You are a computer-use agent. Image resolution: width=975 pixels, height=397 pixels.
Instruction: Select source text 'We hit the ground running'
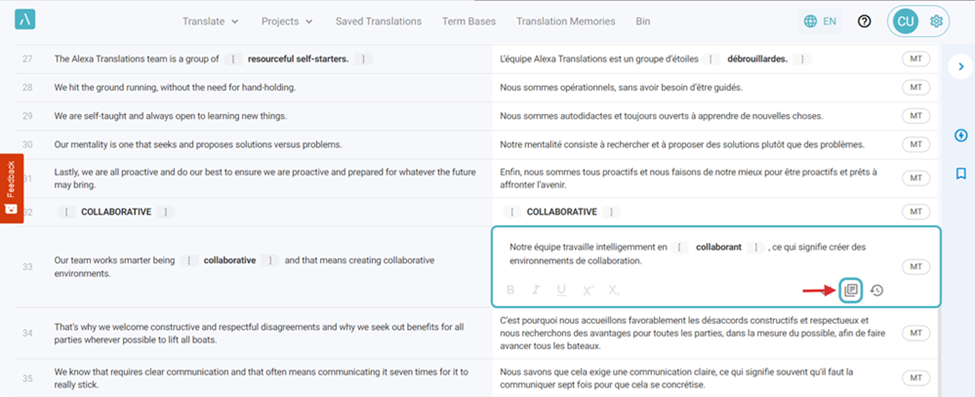tap(175, 88)
